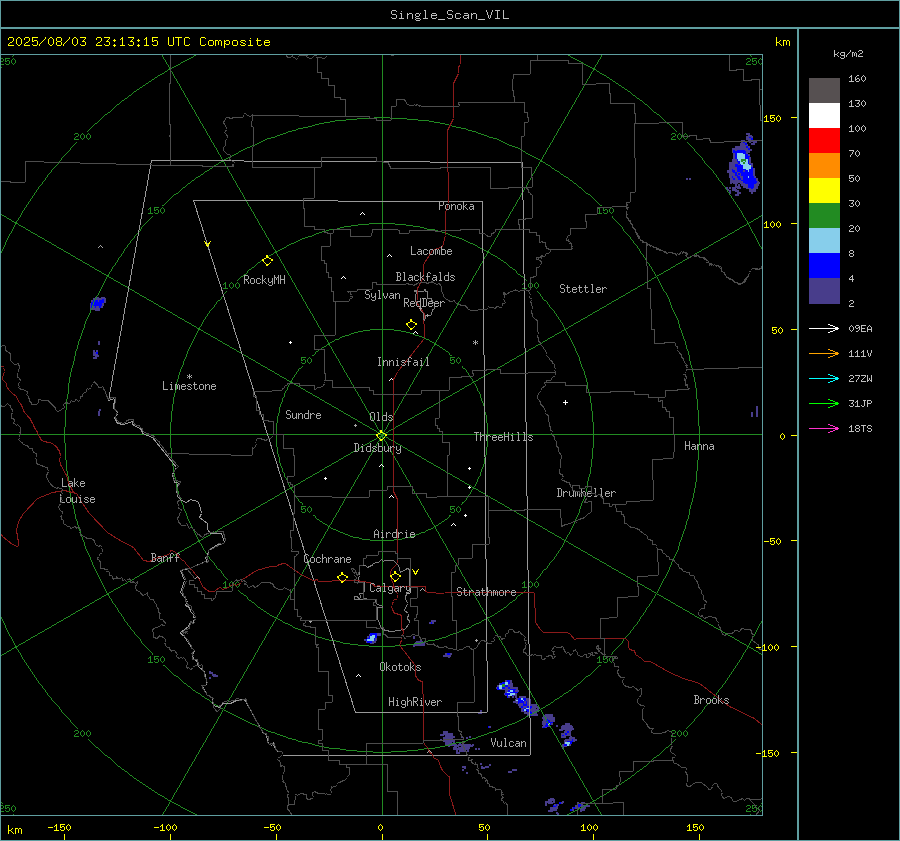Select the blue 8 kg/m2 color swatch

coord(824,266)
